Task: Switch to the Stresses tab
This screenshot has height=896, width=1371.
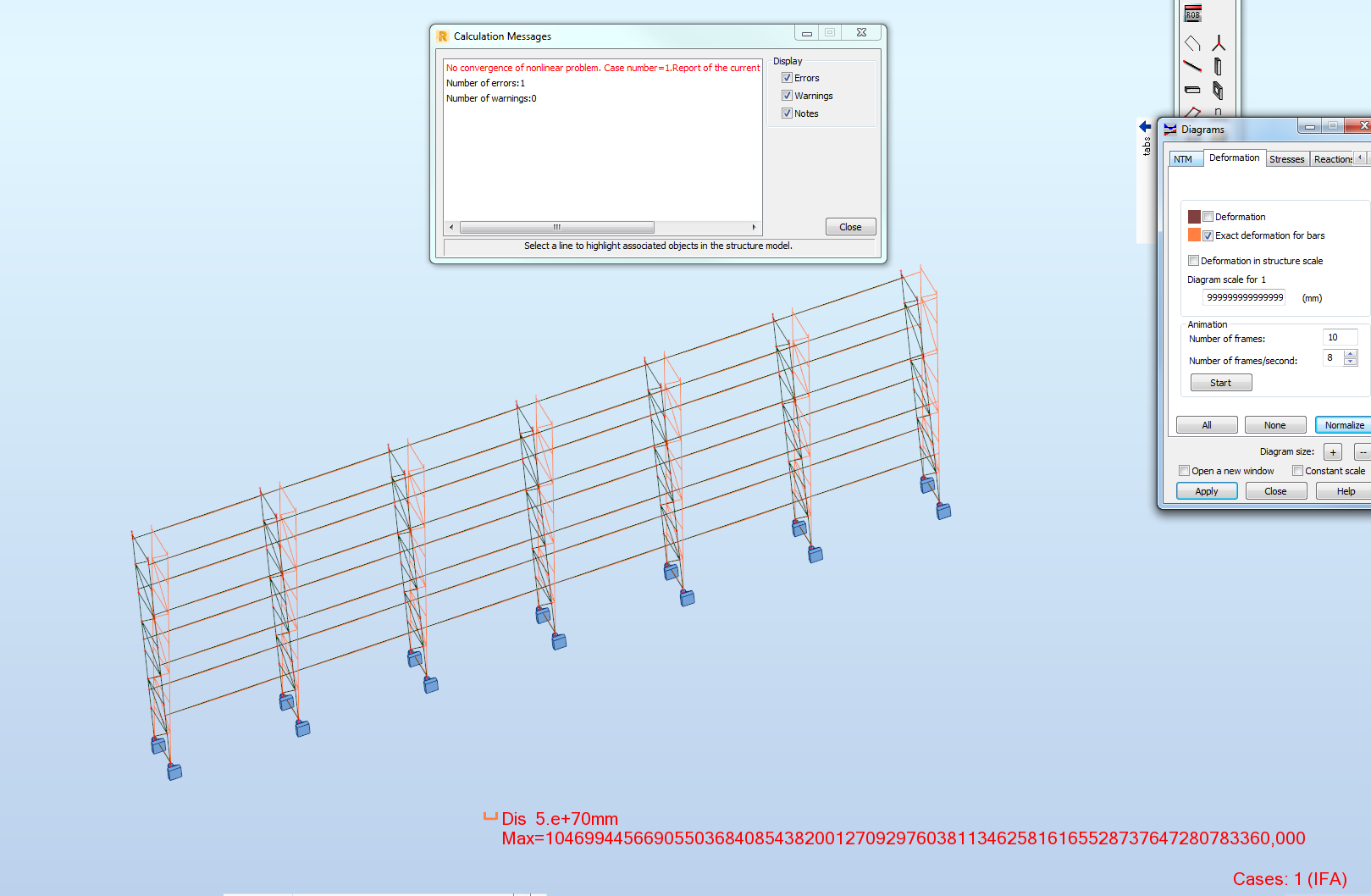Action: click(1286, 158)
